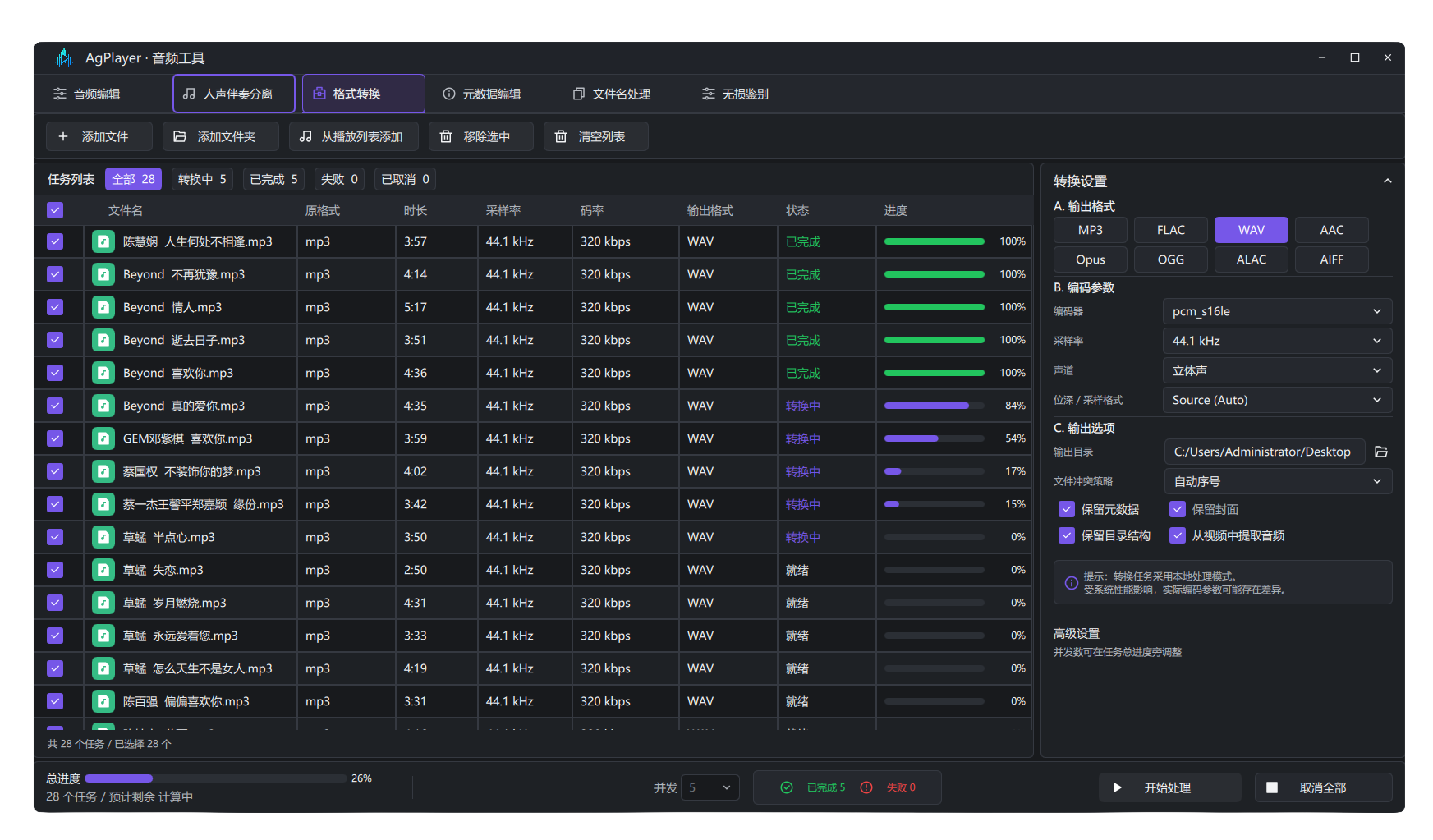
Task: Sort by the 时长 column header
Action: pyautogui.click(x=416, y=210)
